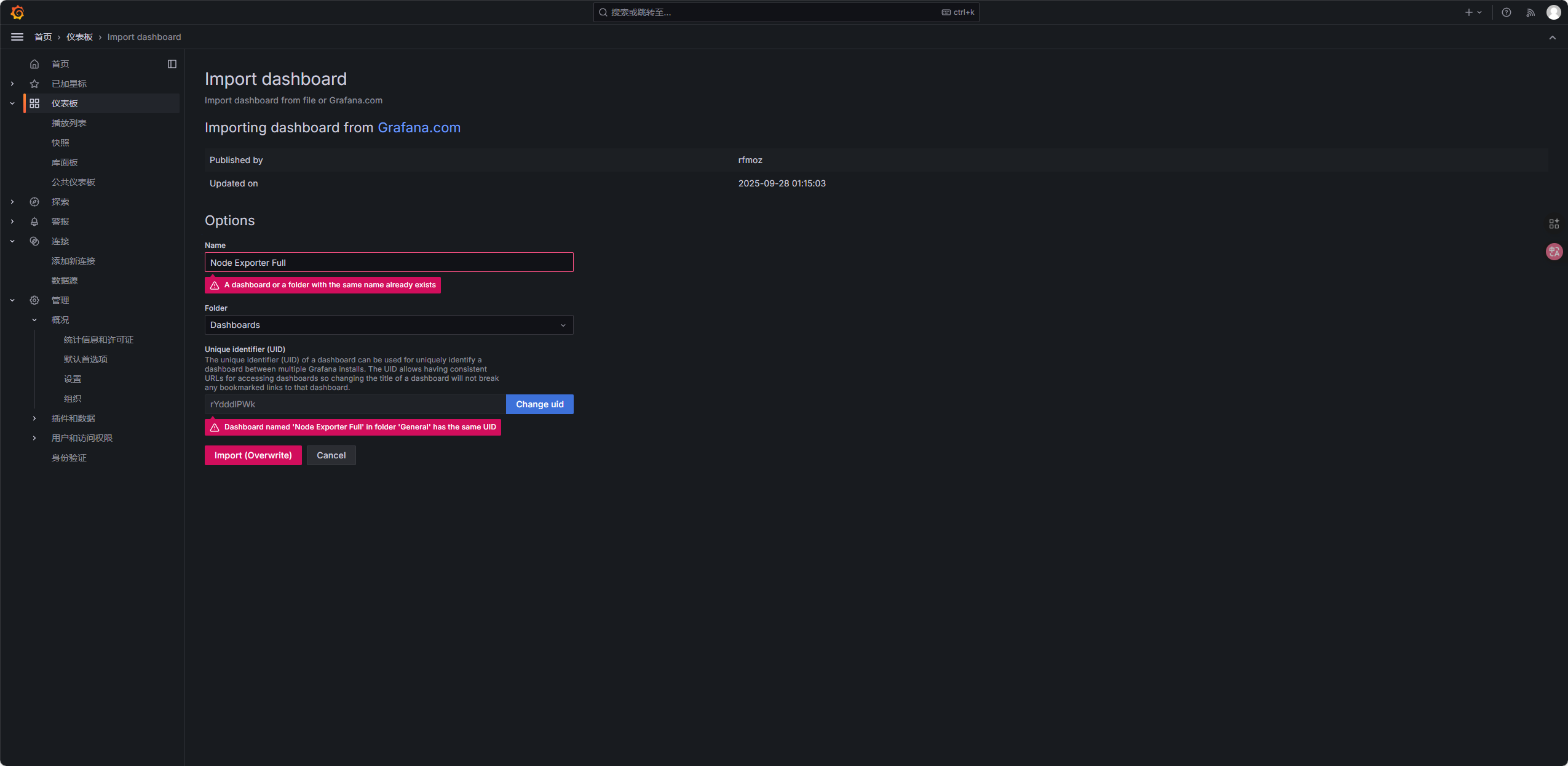This screenshot has width=1568, height=766.
Task: Collapse the 管理 administration section
Action: point(12,300)
